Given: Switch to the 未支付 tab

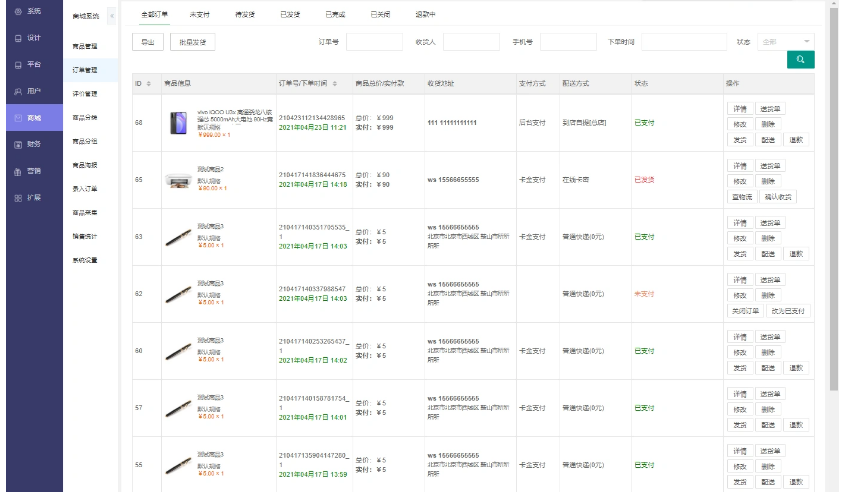Looking at the screenshot, I should pos(199,16).
